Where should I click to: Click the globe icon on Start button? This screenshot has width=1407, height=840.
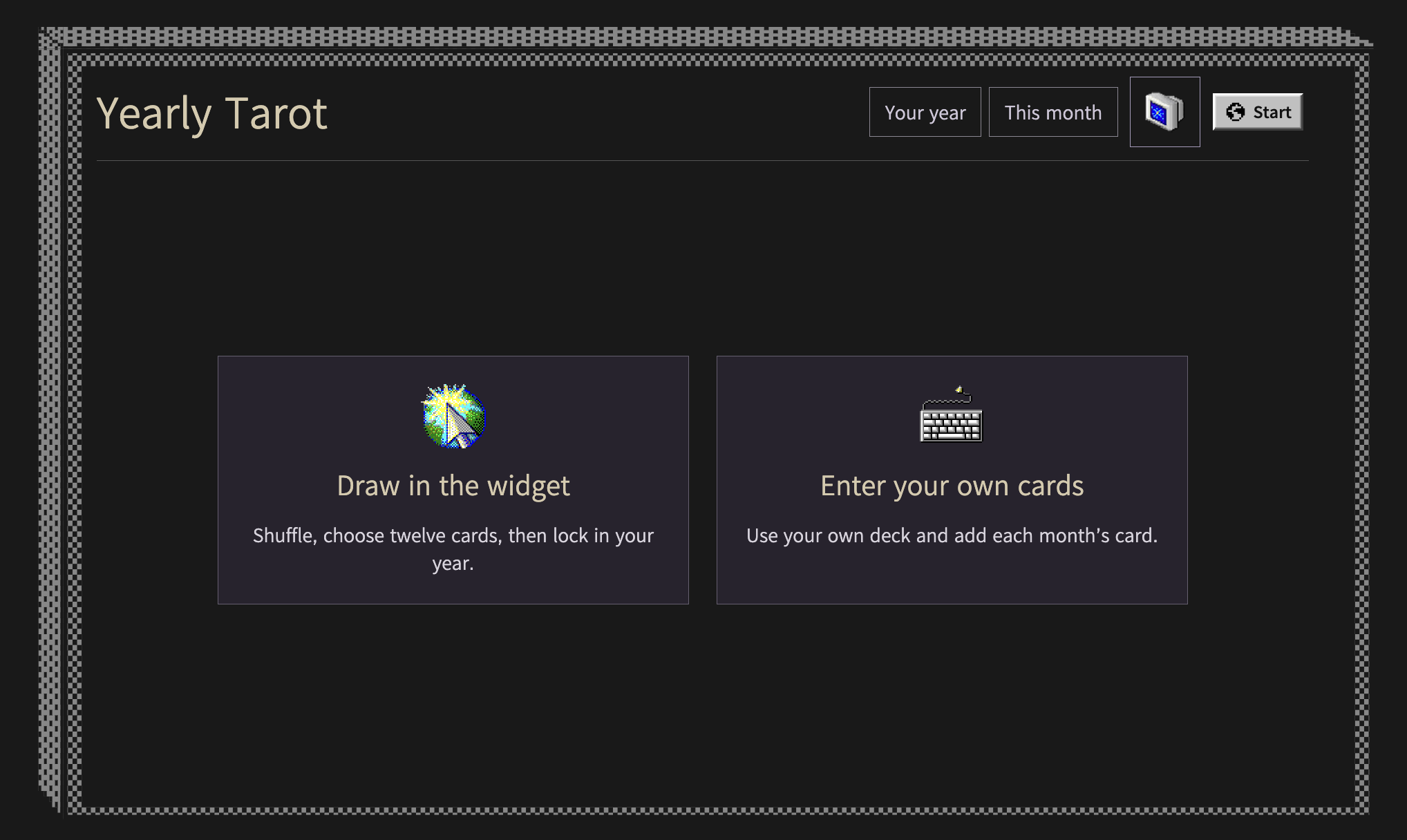(x=1235, y=112)
